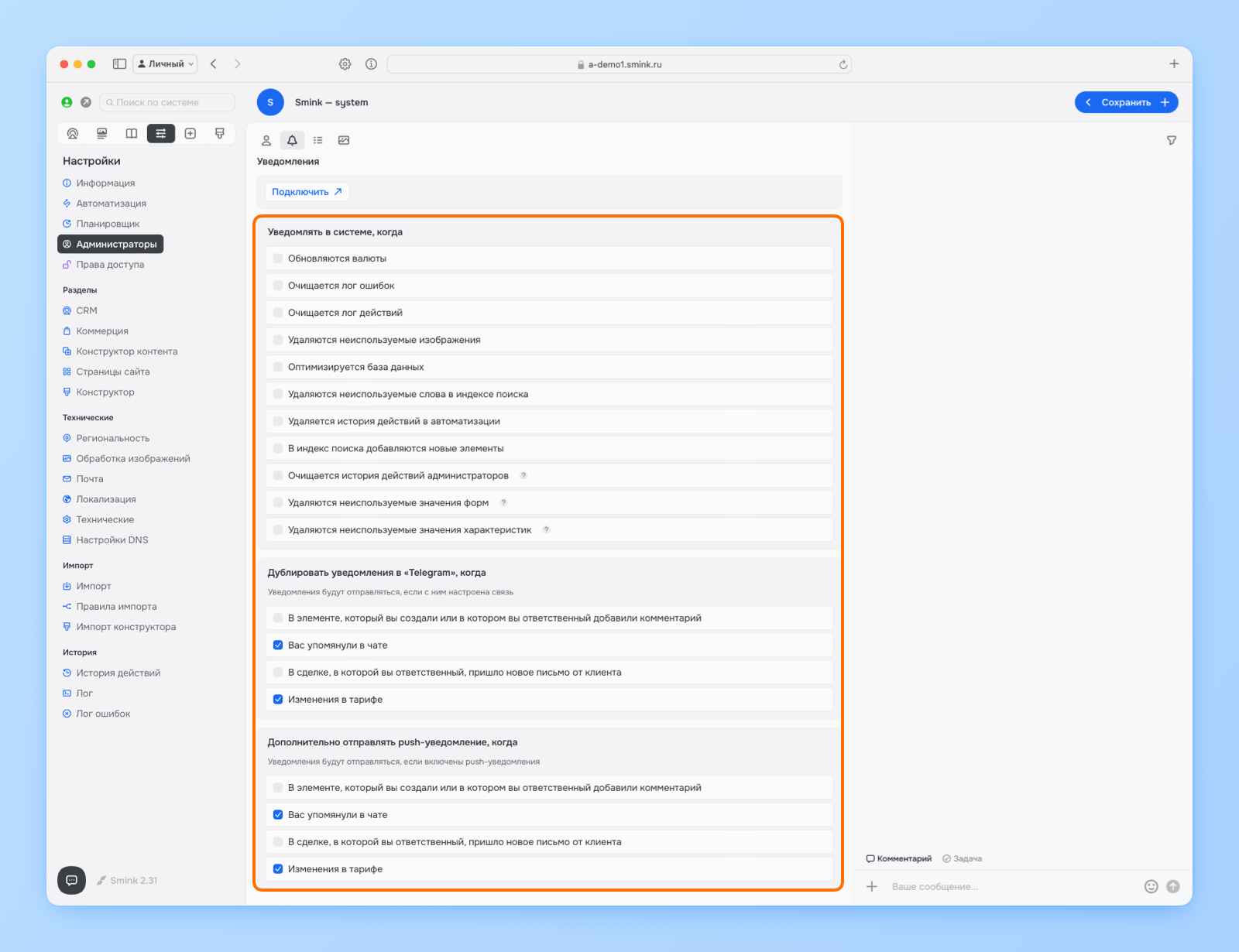Select the bell notifications tab icon

point(292,140)
